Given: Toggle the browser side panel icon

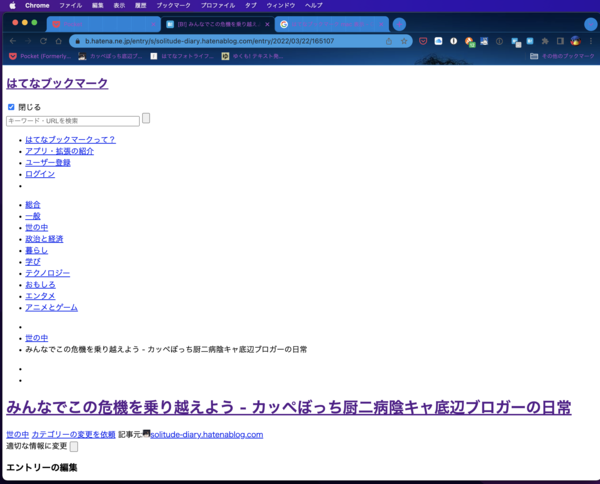Looking at the screenshot, I should 560,41.
